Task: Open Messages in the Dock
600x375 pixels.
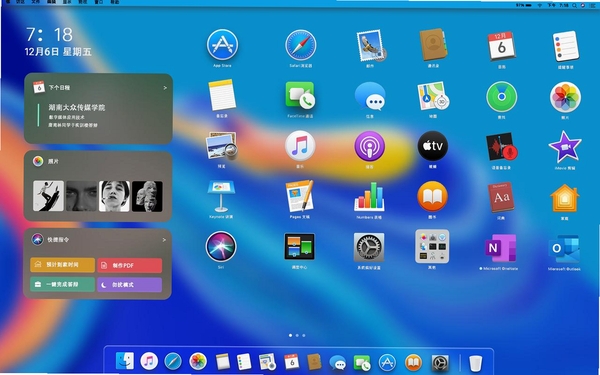Action: [338, 362]
